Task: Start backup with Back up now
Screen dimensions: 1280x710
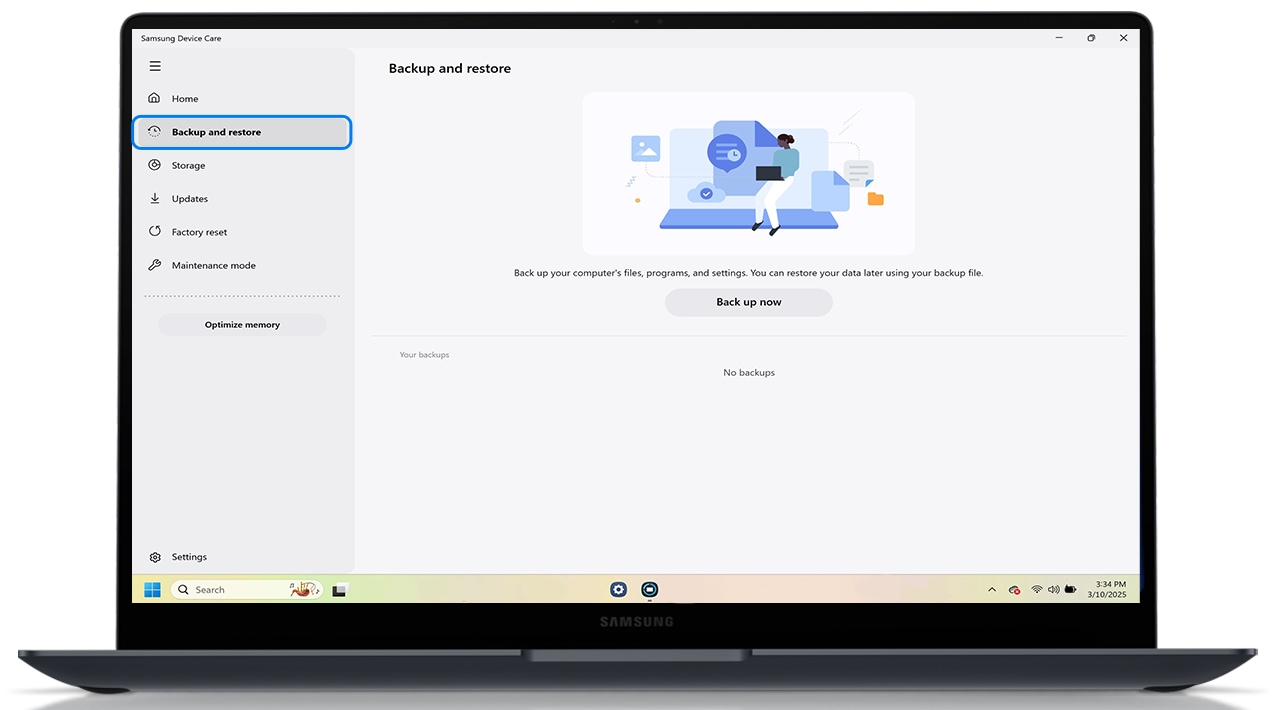Action: [749, 302]
